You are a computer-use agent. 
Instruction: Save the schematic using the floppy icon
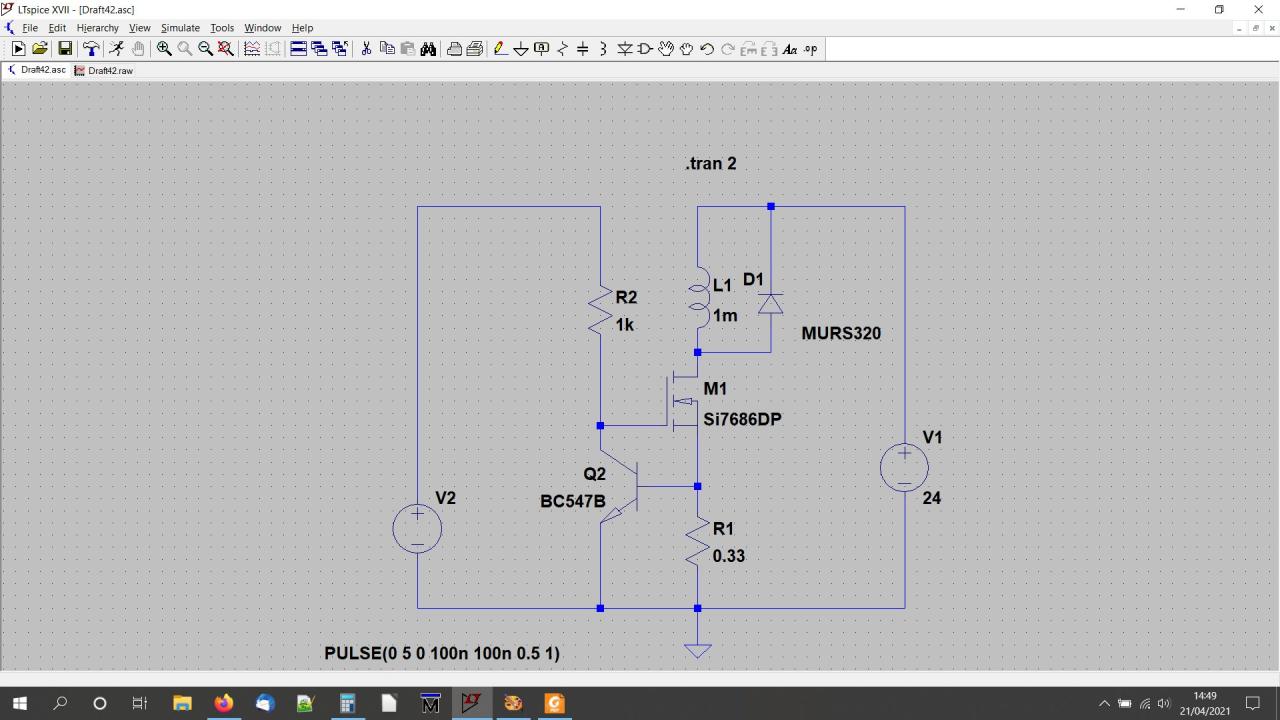(65, 49)
